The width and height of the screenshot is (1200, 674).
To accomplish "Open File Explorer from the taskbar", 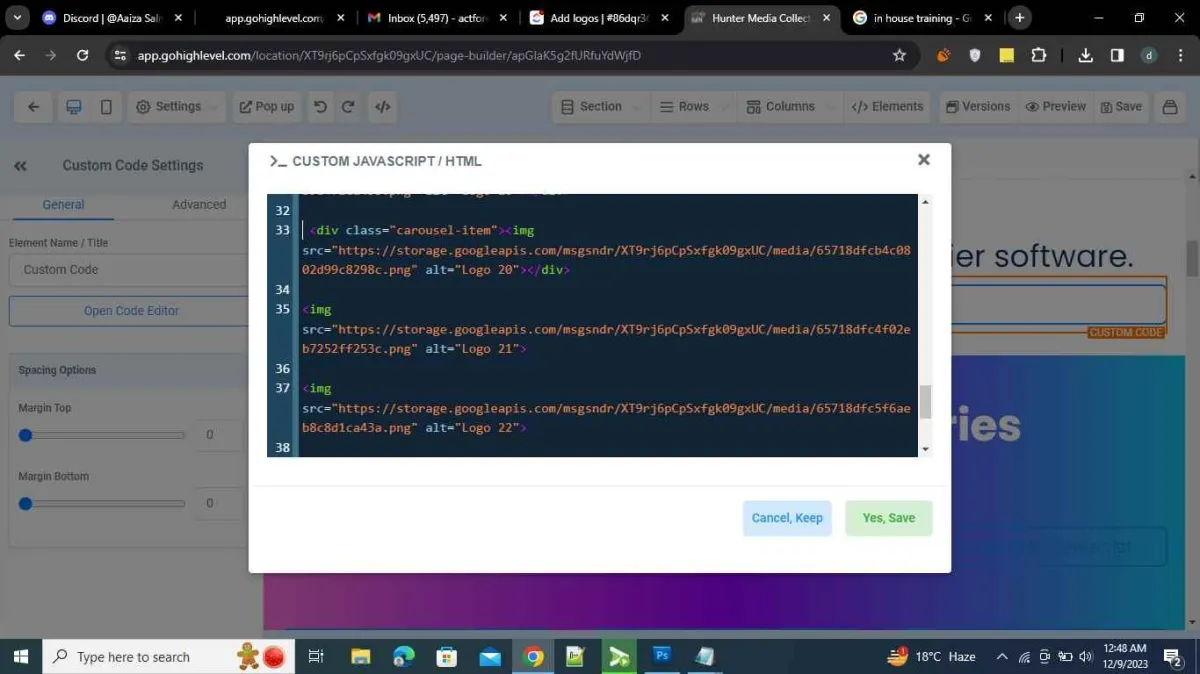I will pyautogui.click(x=361, y=657).
